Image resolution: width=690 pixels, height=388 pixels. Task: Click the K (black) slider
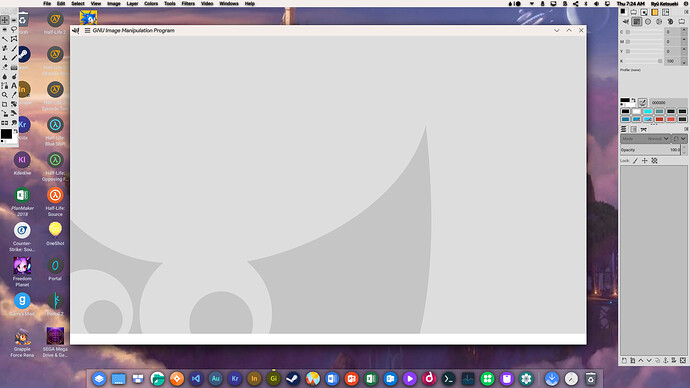[644, 61]
